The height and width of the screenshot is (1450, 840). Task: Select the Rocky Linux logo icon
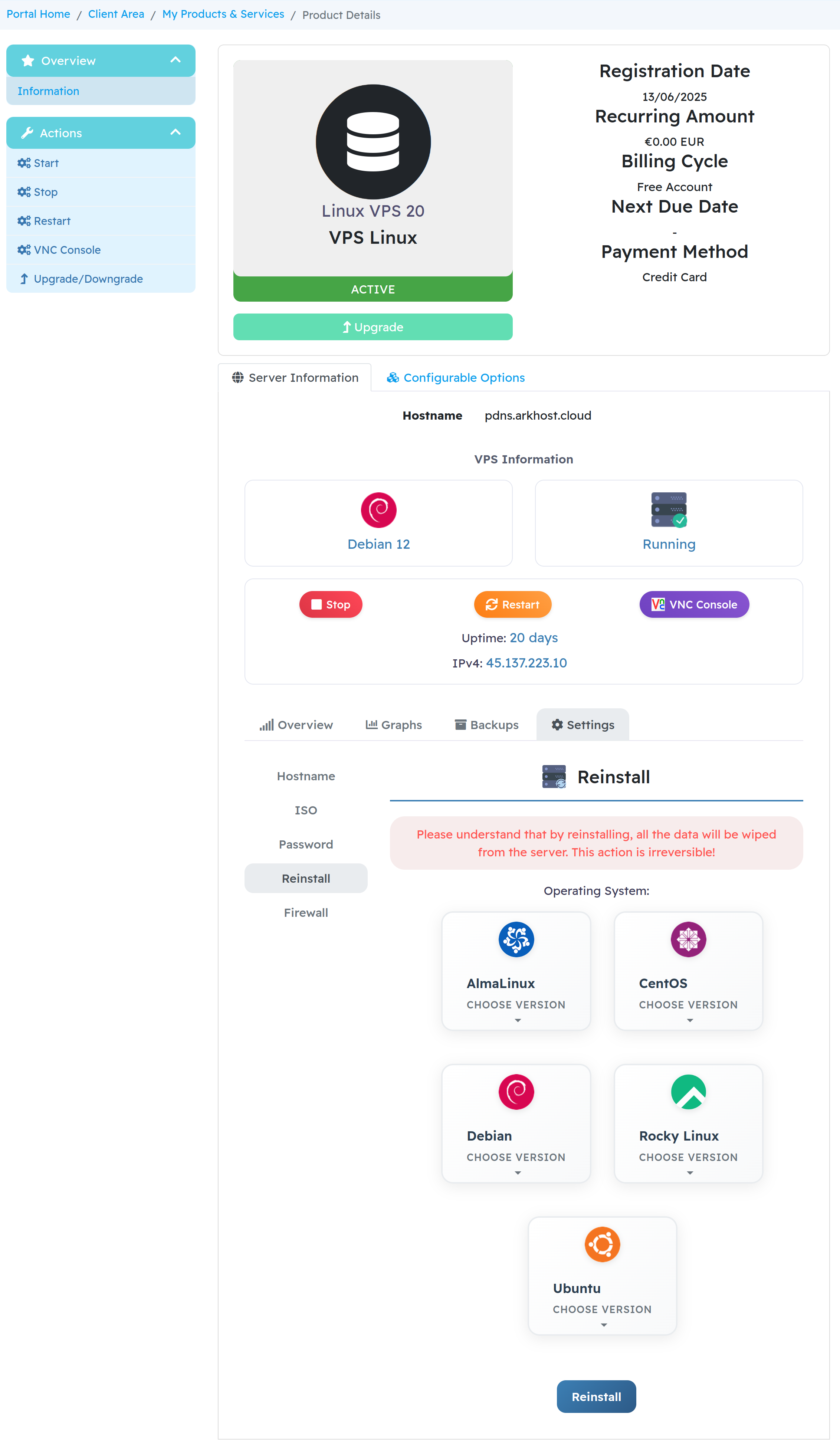coord(688,1092)
